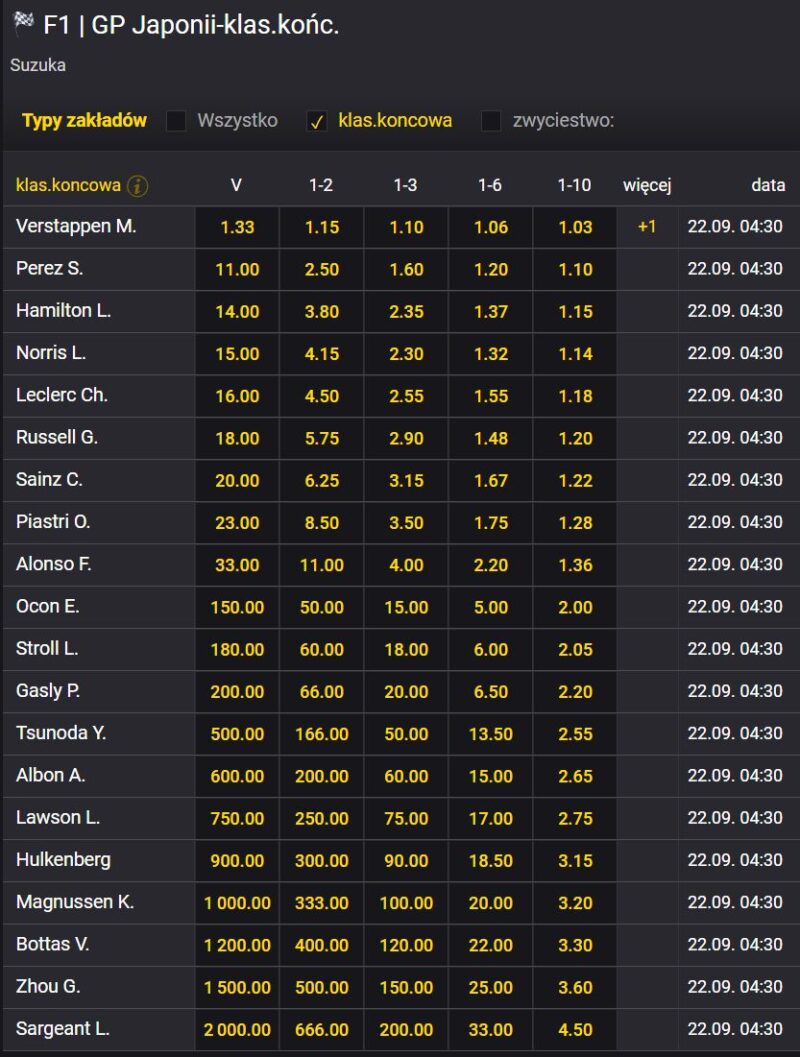
Task: Click the data column header
Action: tap(768, 185)
